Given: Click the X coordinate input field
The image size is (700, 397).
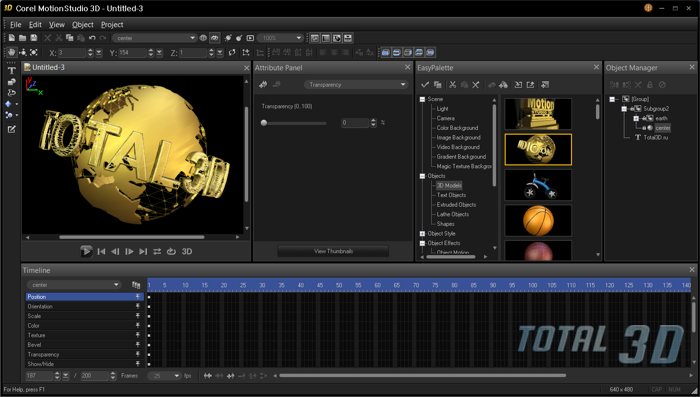Looking at the screenshot, I should tap(71, 53).
